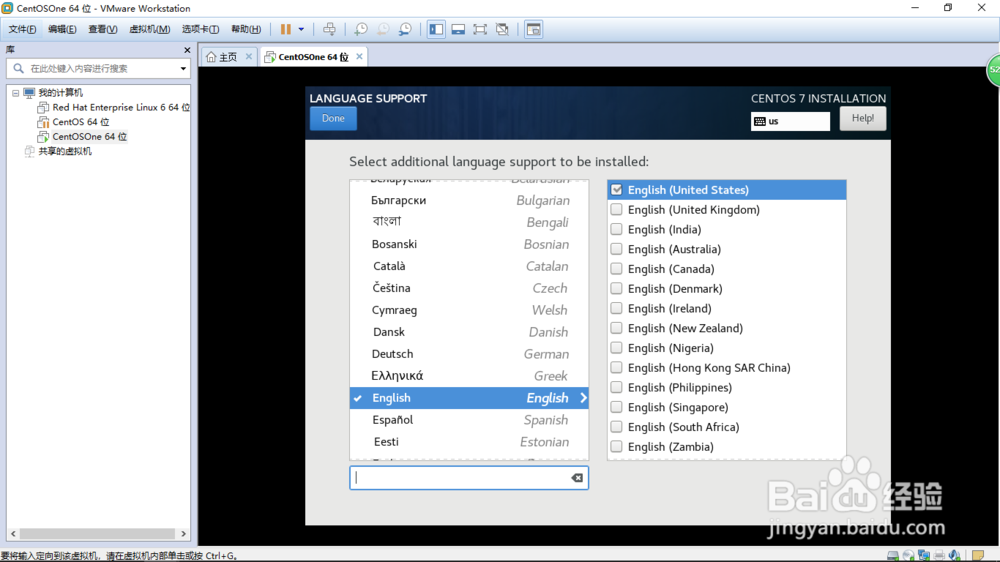Select Čeština (Czech) language row
The height and width of the screenshot is (562, 1000).
(469, 288)
